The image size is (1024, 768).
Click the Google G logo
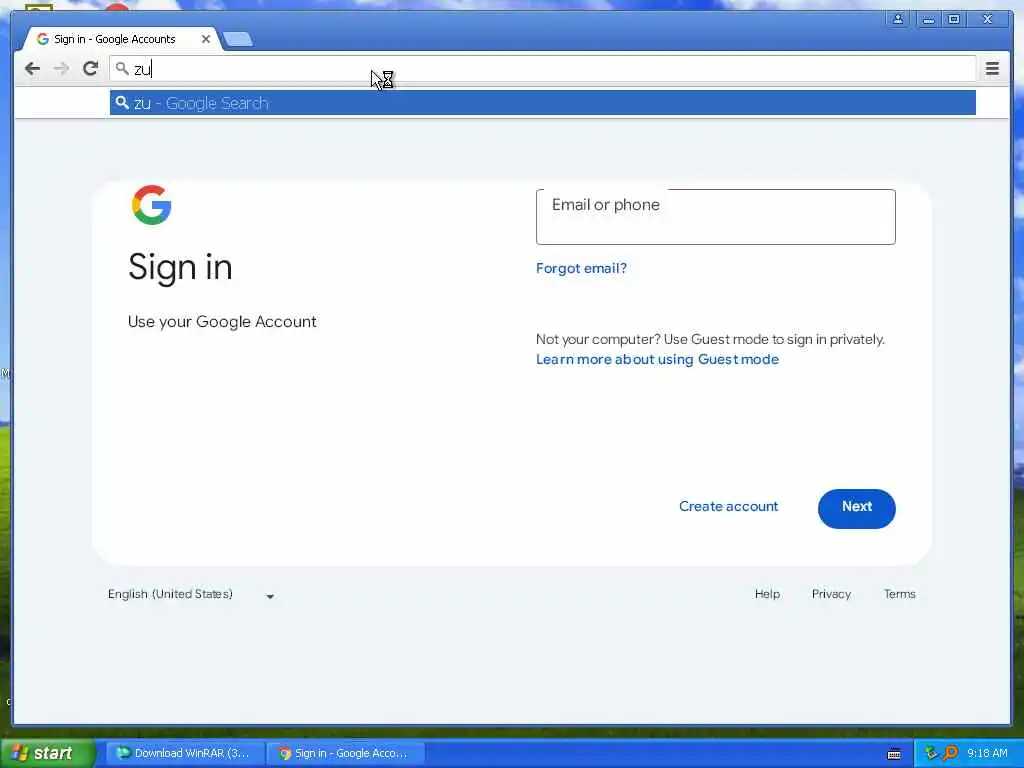pos(152,205)
